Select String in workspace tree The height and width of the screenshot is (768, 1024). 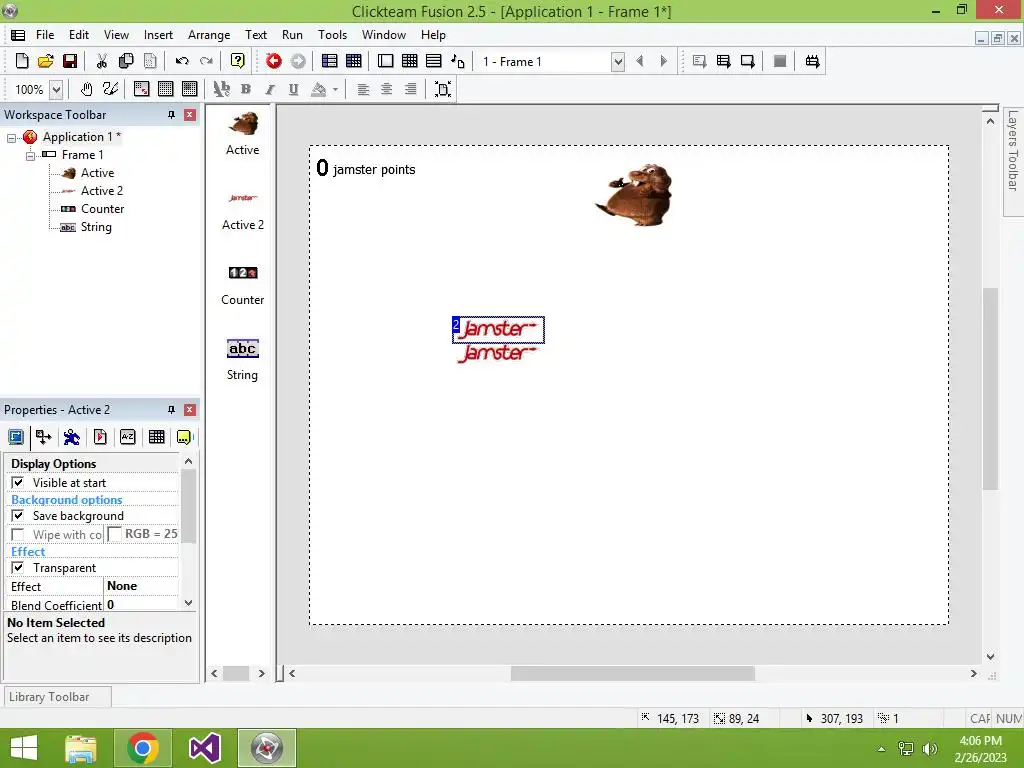(96, 227)
